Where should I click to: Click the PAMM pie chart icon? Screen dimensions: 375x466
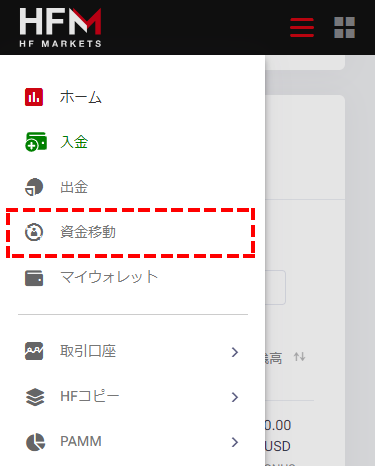[x=35, y=442]
